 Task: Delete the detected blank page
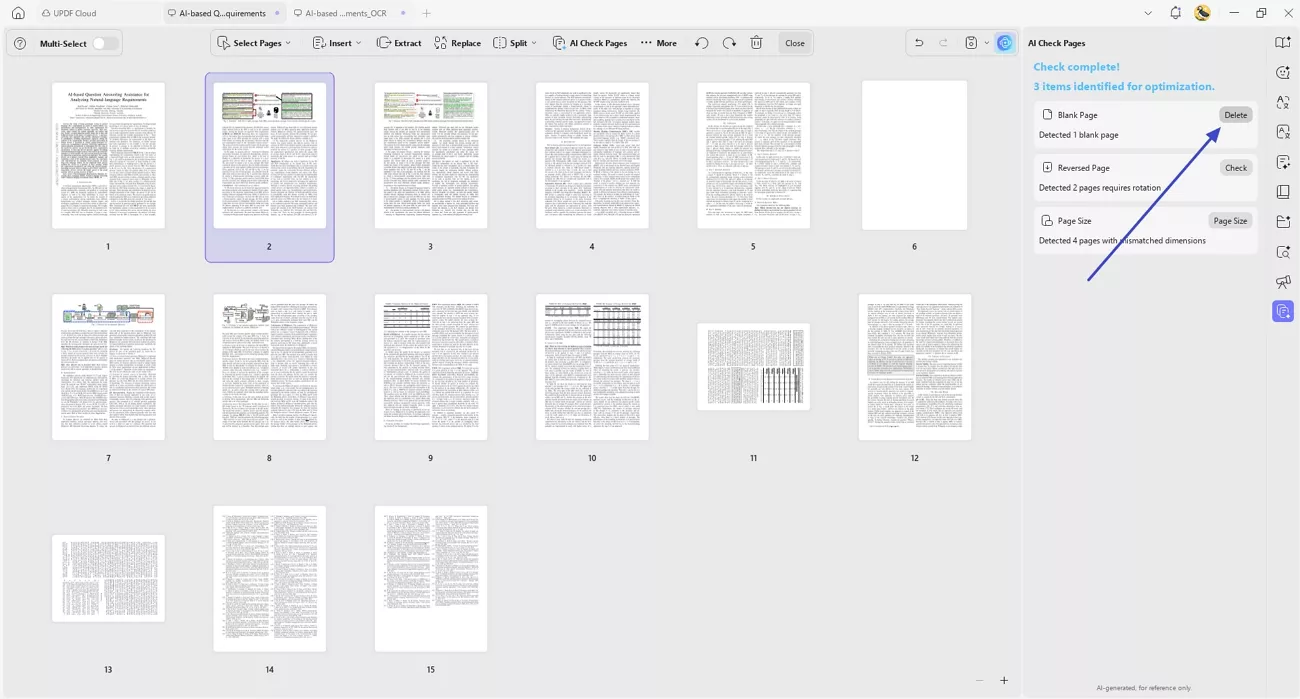(x=1235, y=114)
